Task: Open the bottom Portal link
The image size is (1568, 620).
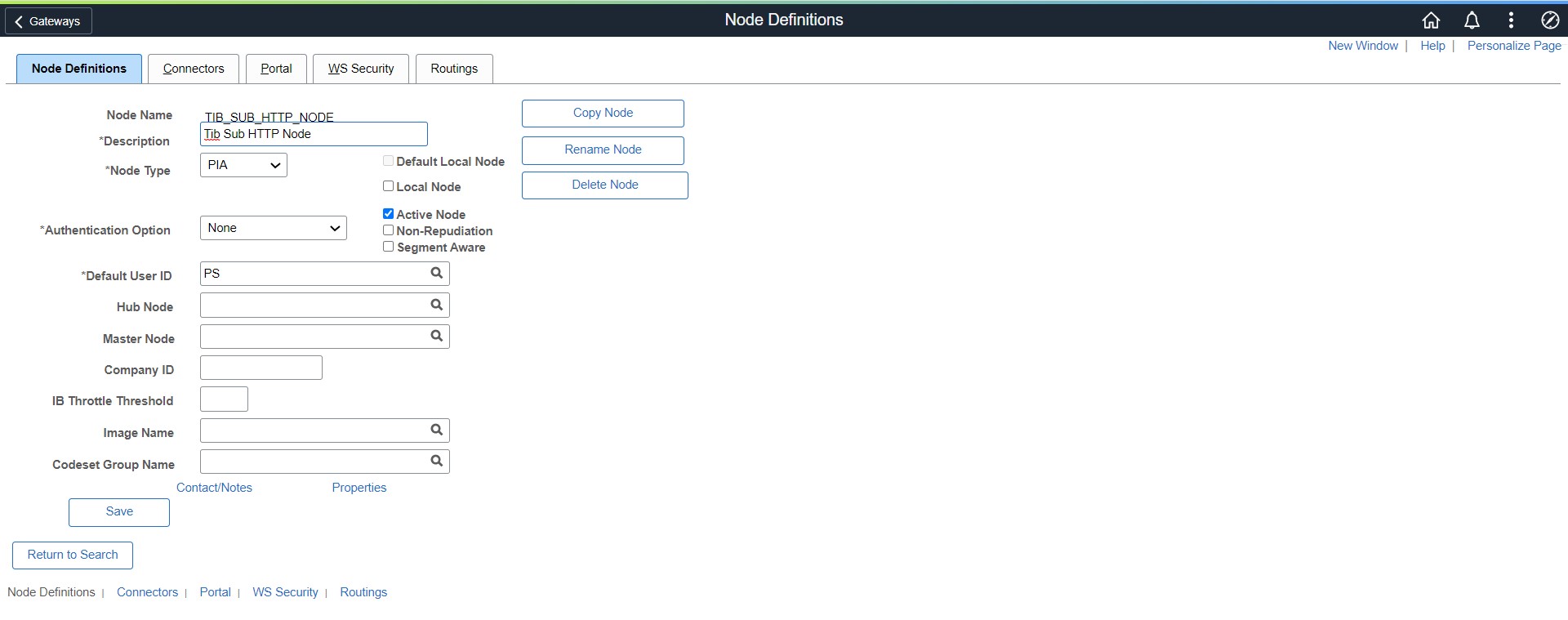Action: coord(216,592)
